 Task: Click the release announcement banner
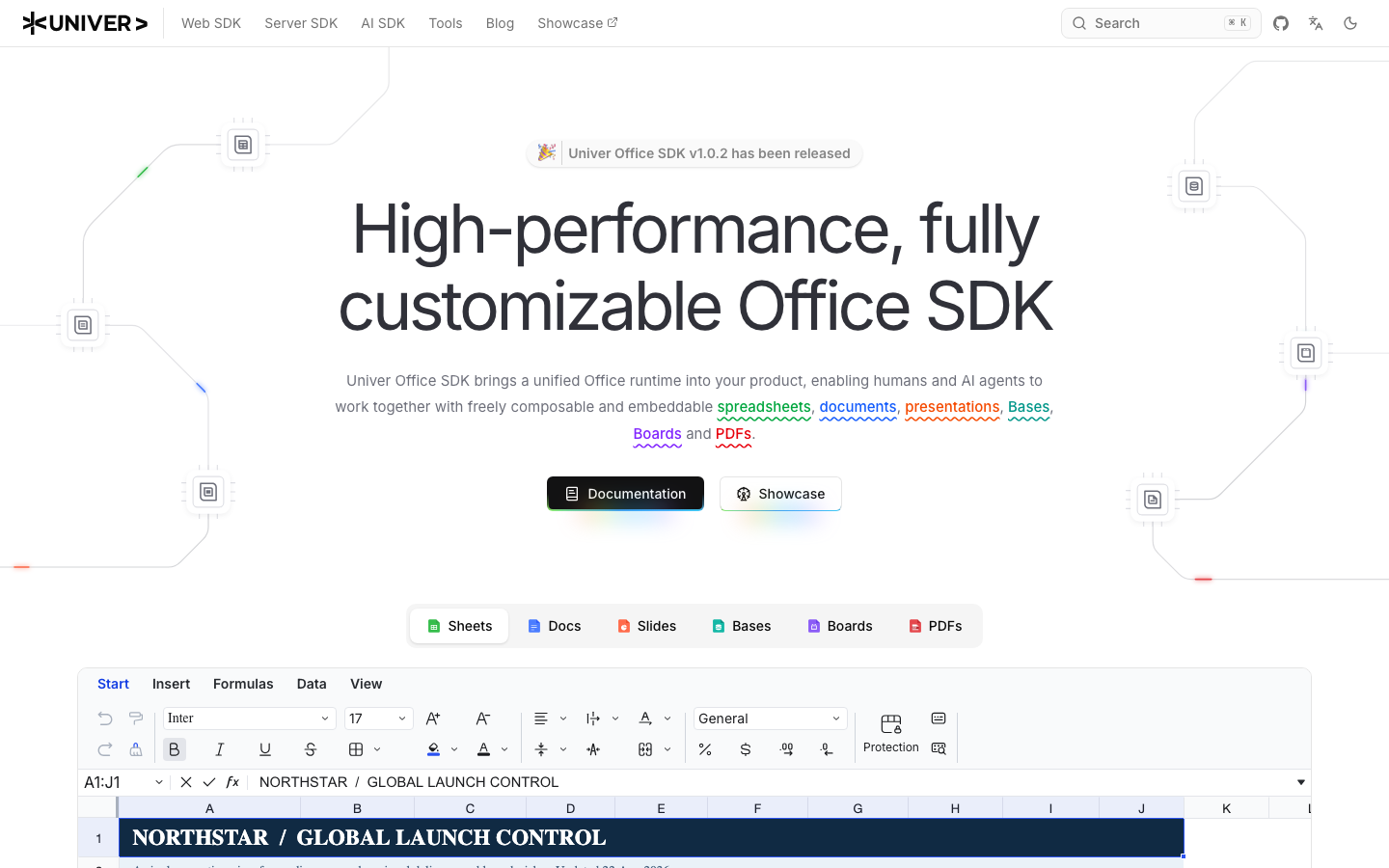point(694,153)
